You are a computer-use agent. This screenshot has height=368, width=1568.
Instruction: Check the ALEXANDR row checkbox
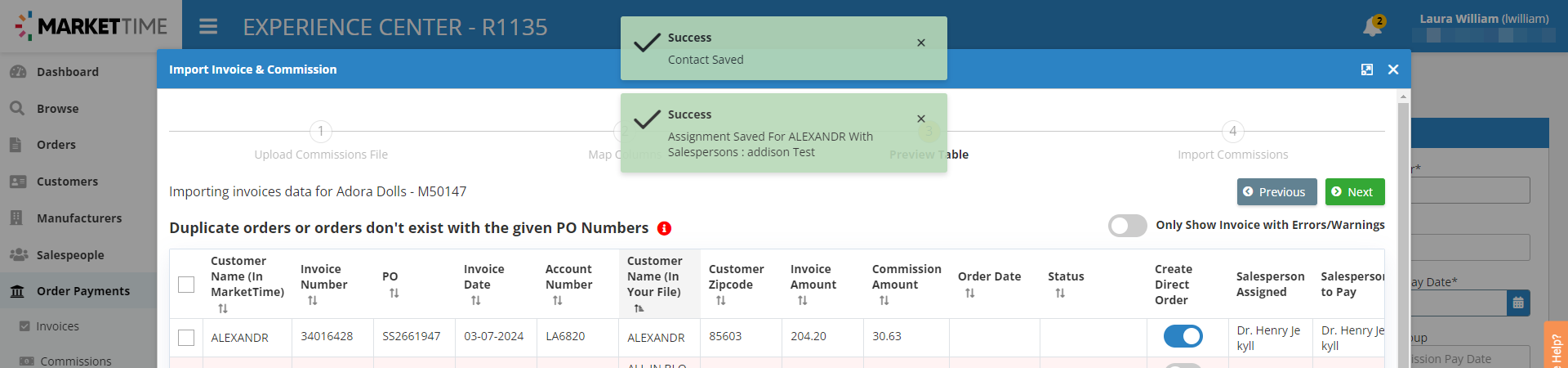[186, 338]
